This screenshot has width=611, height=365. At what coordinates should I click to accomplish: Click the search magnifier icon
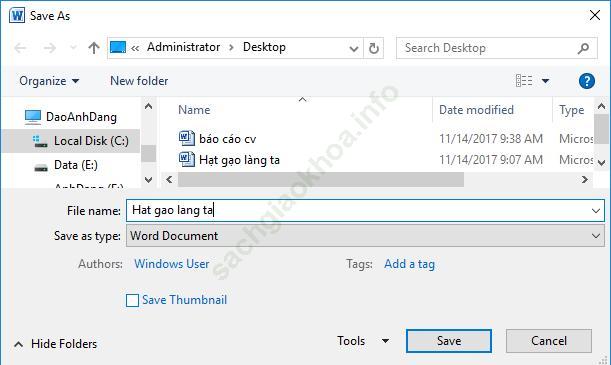[583, 48]
